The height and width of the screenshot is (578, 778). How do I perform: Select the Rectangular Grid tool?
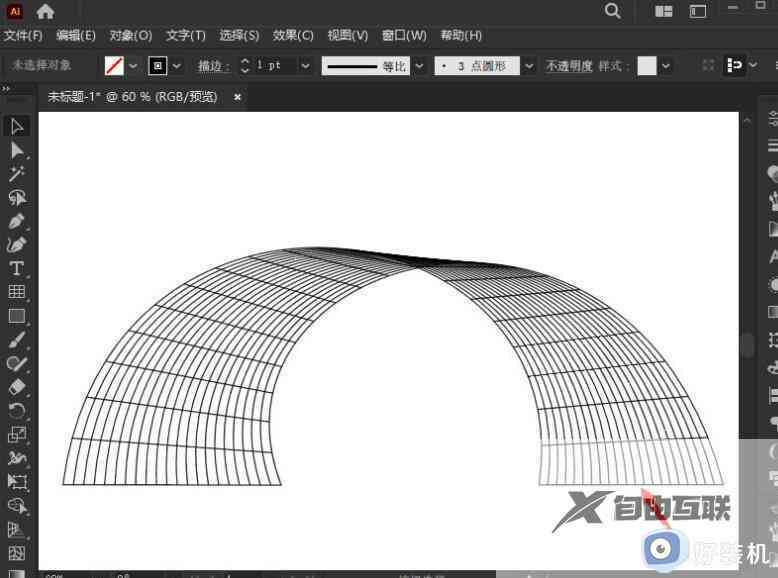tap(17, 292)
